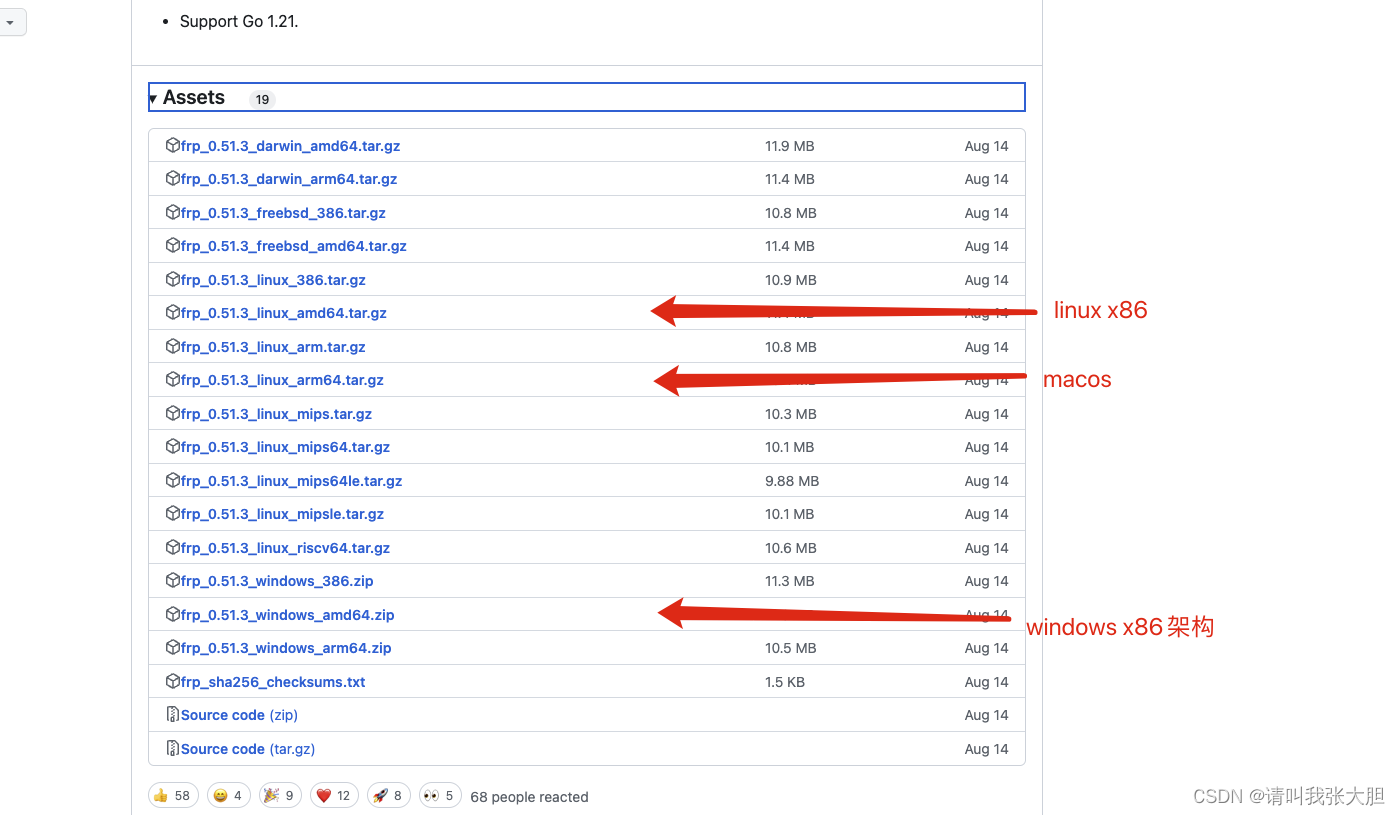React with thumbs up emoji (58)
The height and width of the screenshot is (815, 1400).
(x=173, y=796)
